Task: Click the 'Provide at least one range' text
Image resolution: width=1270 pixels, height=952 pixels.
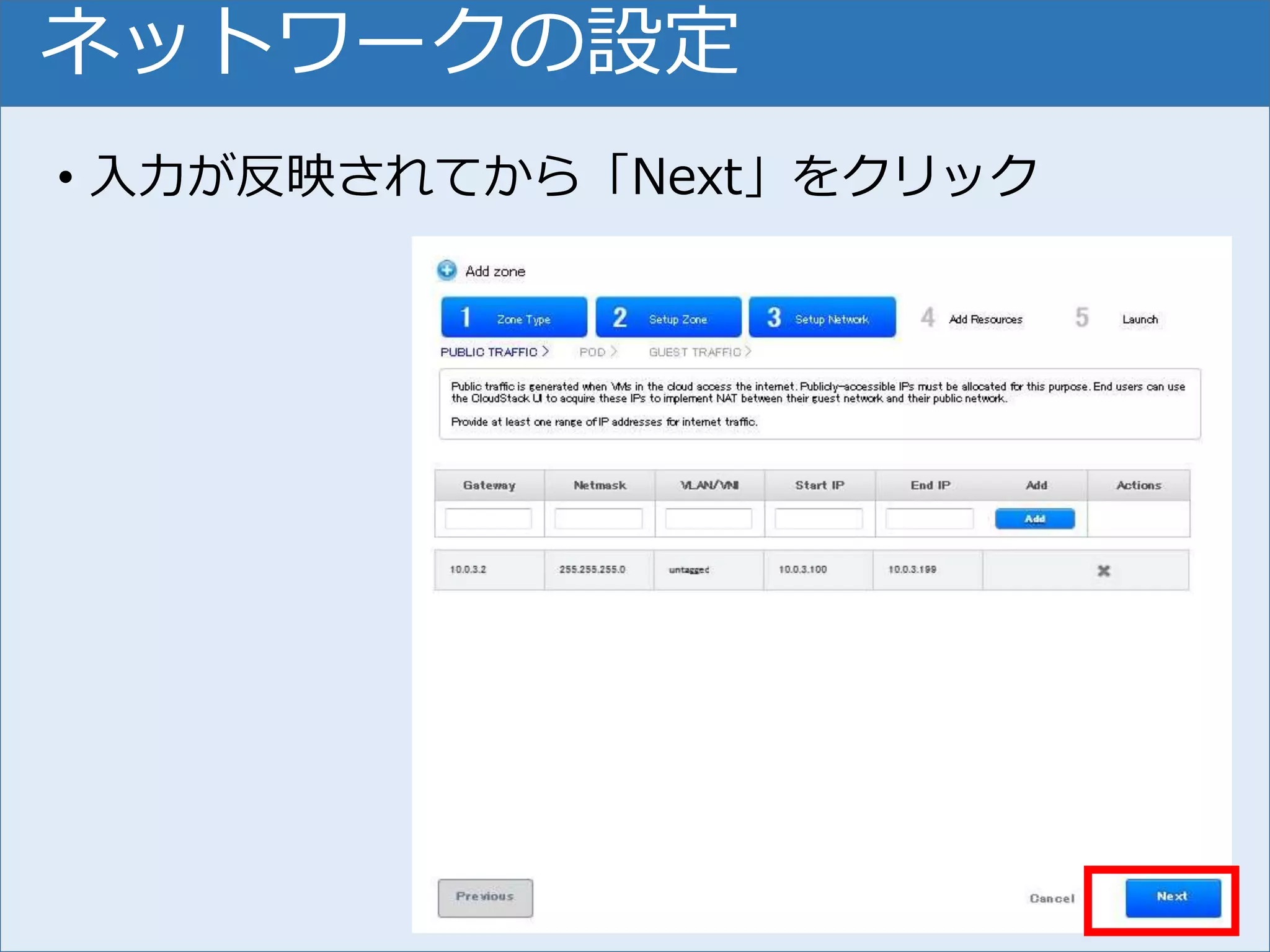Action: pos(604,422)
